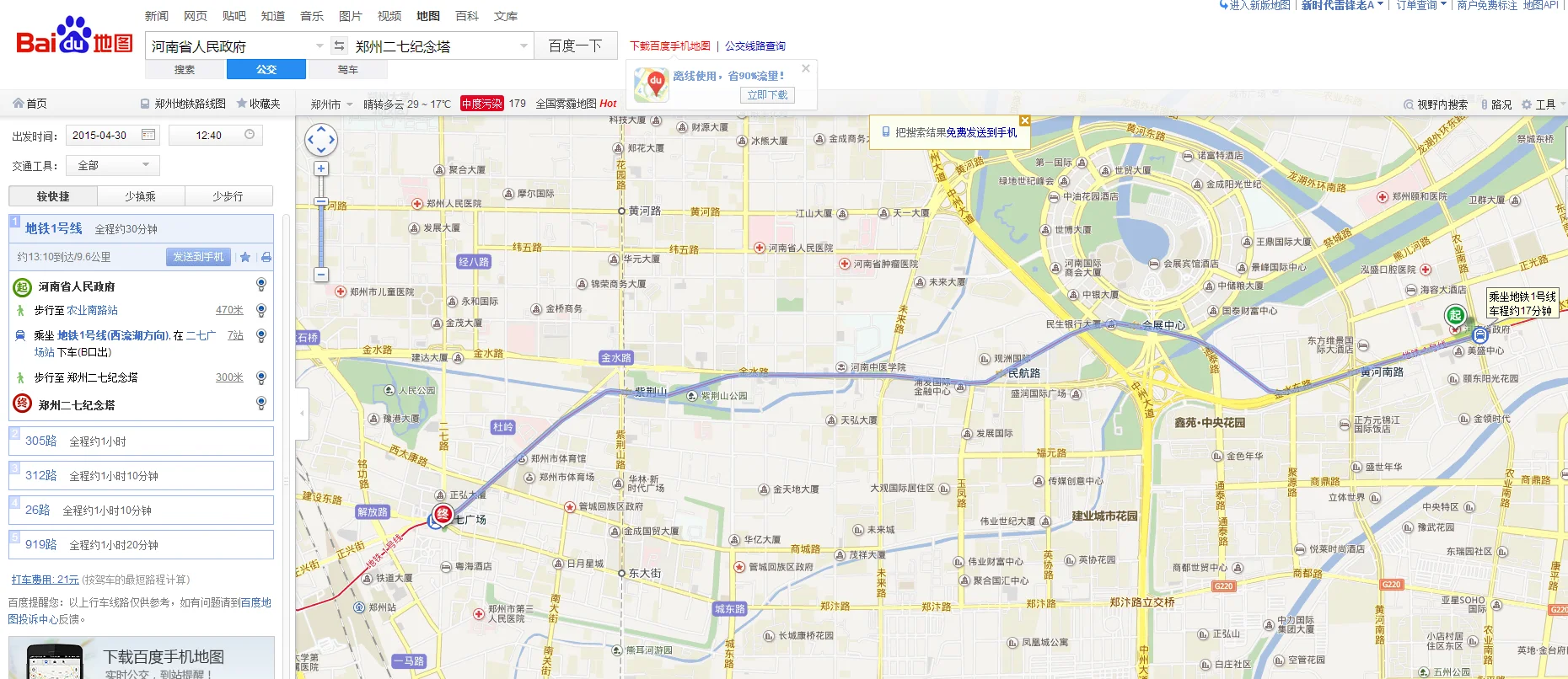Open 订单查询 dropdown
Viewport: 1568px width, 679px height.
click(x=1420, y=5)
